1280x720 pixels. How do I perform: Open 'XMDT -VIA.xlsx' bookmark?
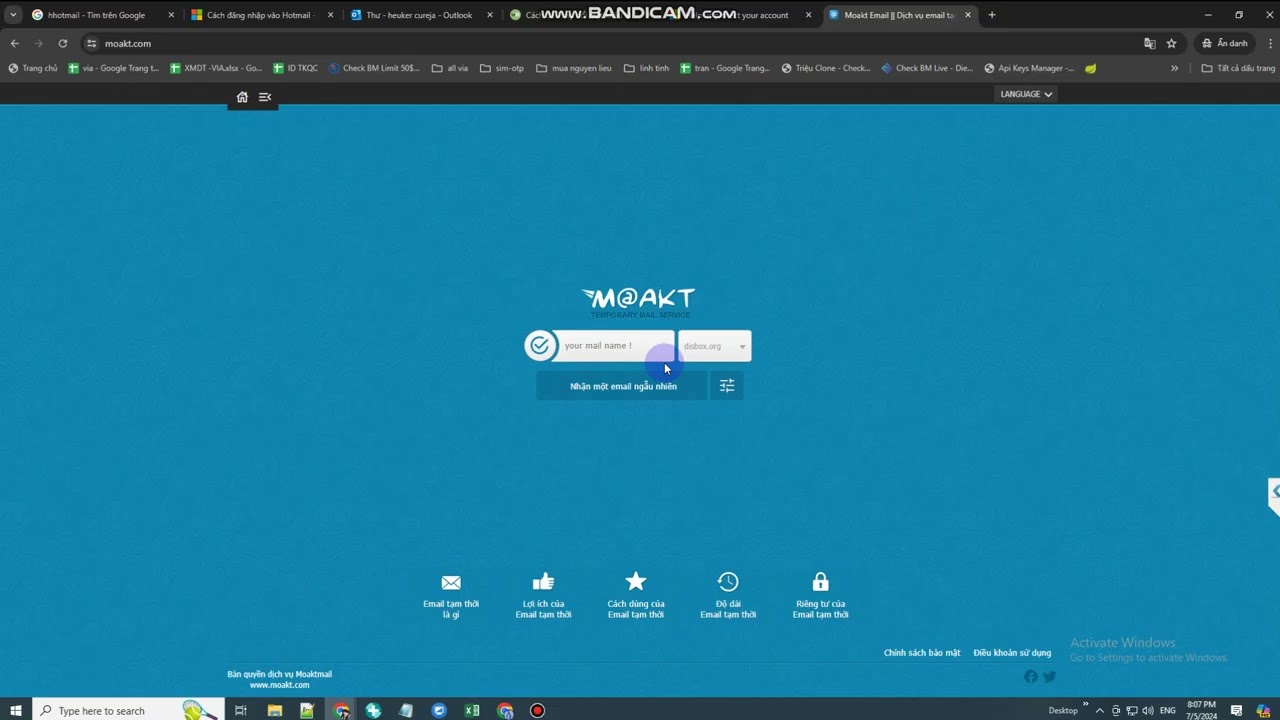click(215, 68)
